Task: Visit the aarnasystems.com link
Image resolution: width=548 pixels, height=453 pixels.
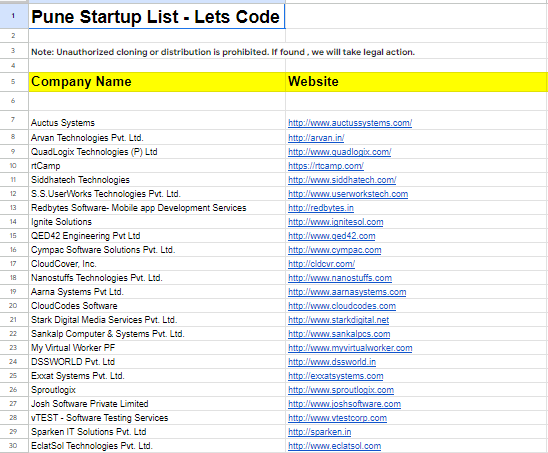Action: pyautogui.click(x=347, y=292)
